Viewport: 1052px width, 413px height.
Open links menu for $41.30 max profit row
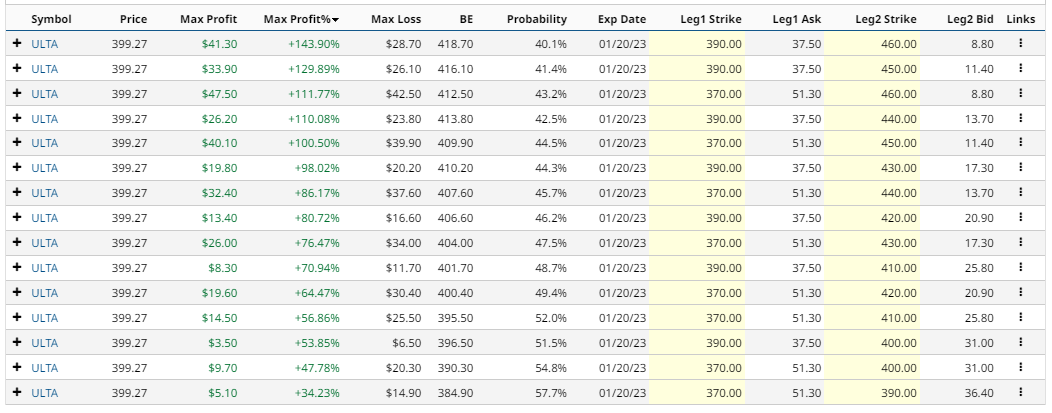click(x=1020, y=43)
